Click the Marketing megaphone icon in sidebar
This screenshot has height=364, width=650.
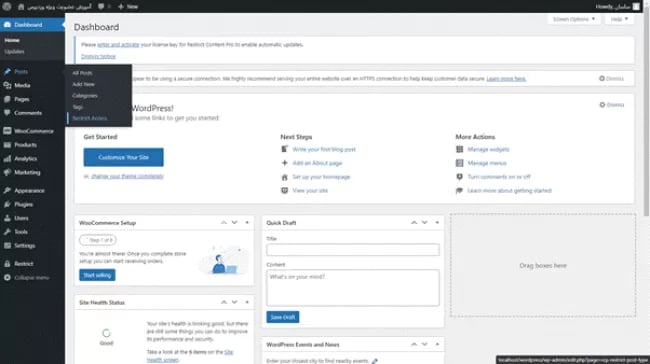tap(7, 172)
